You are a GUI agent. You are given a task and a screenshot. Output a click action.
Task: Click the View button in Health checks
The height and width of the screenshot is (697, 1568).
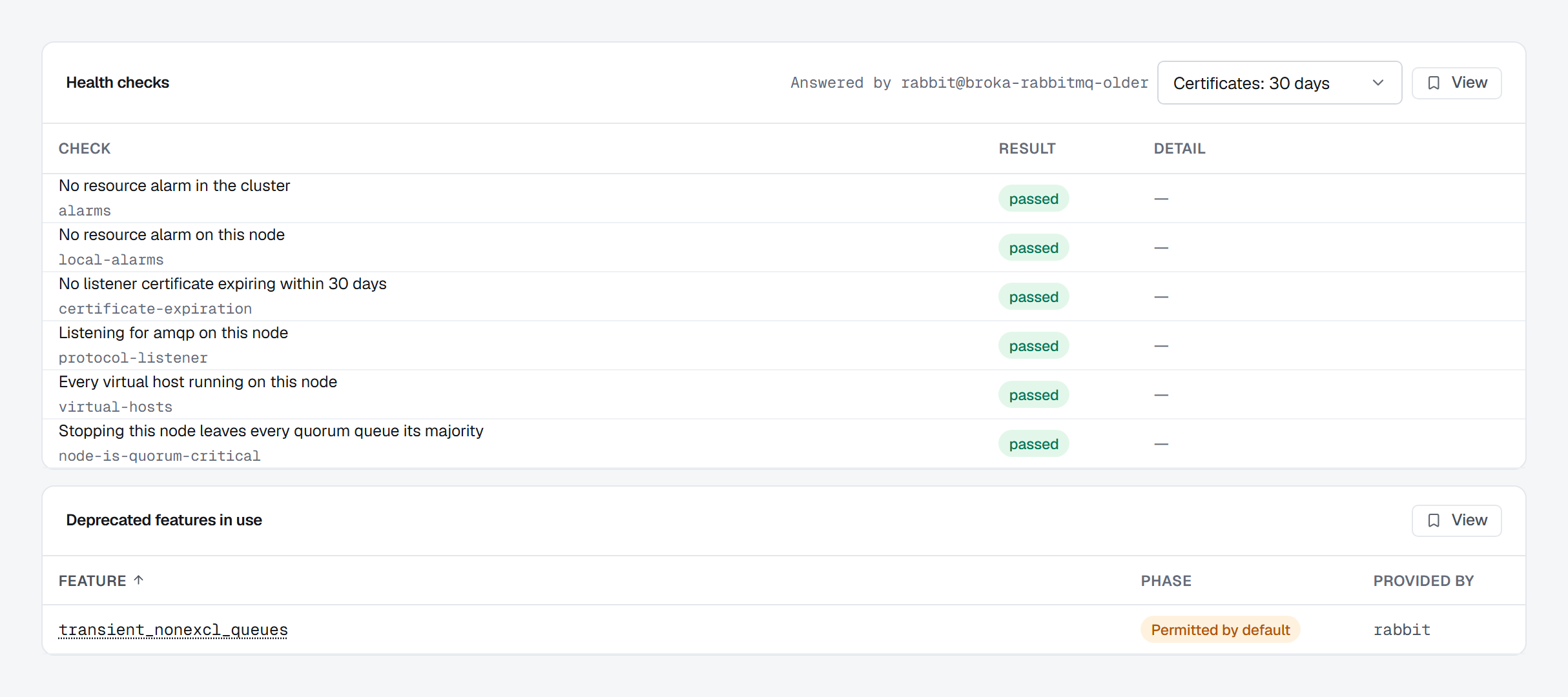pos(1456,83)
